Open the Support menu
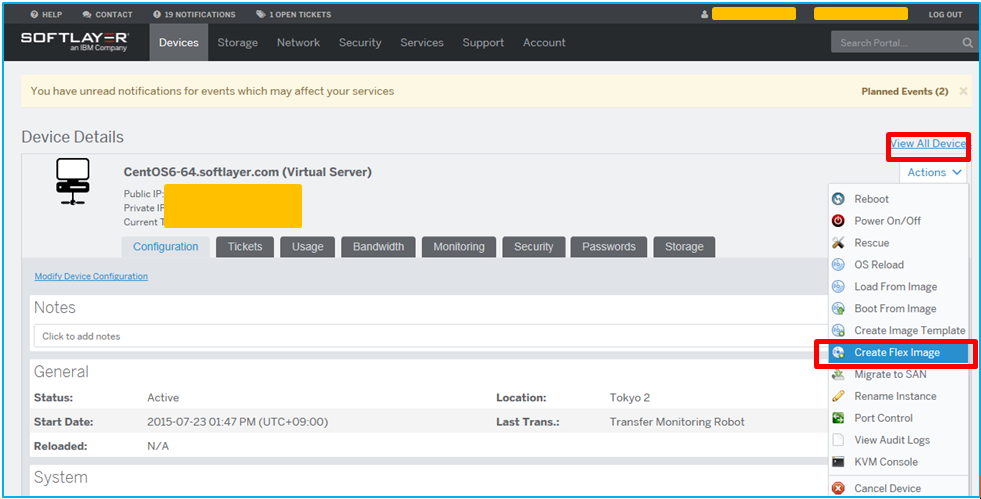 [x=483, y=43]
